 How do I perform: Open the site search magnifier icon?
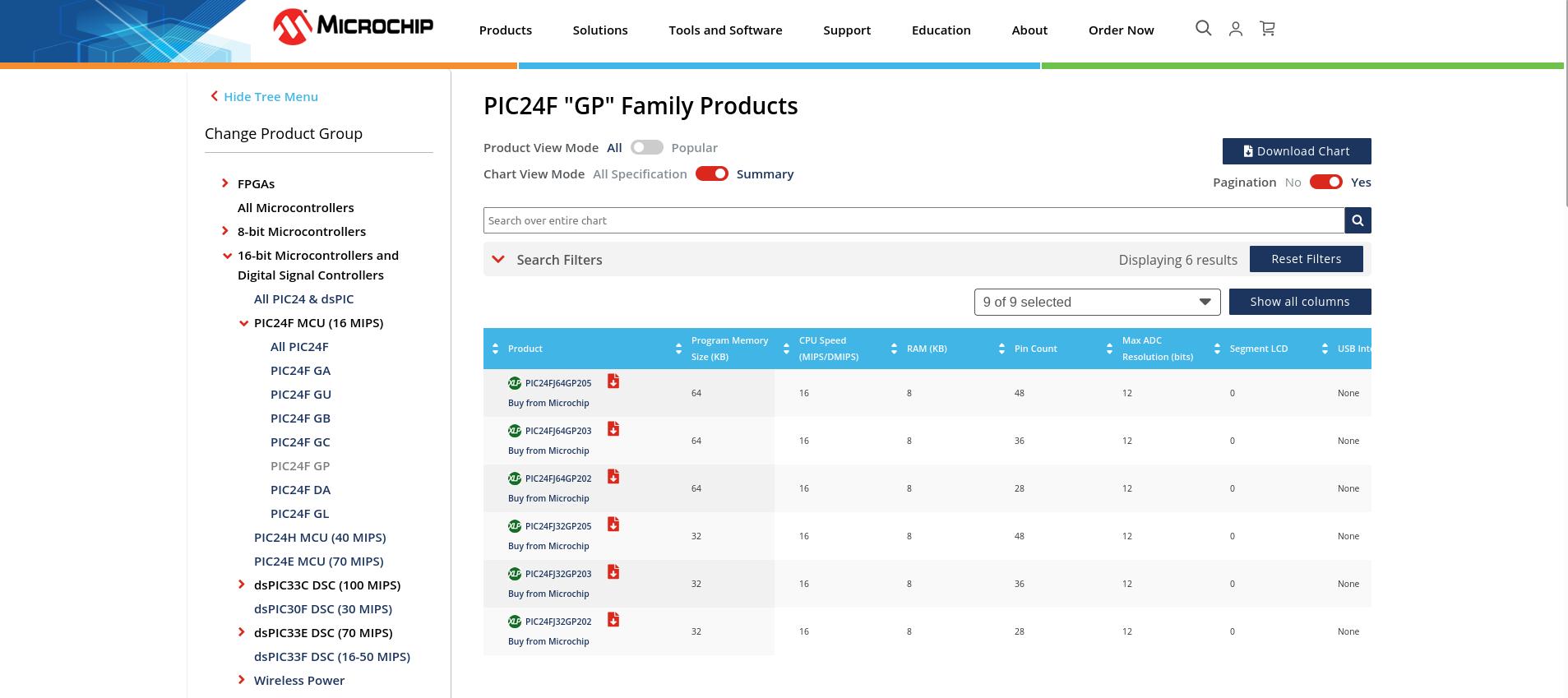pos(1203,29)
